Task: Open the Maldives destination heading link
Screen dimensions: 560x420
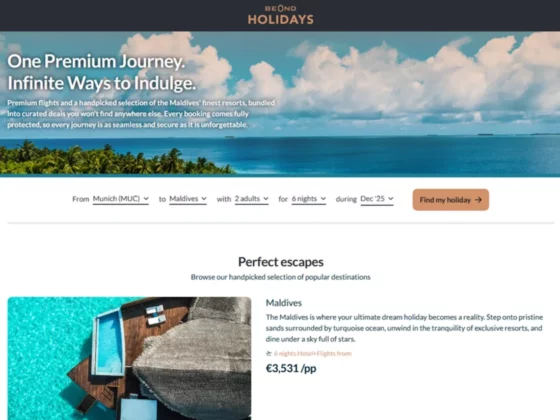Action: tap(284, 303)
